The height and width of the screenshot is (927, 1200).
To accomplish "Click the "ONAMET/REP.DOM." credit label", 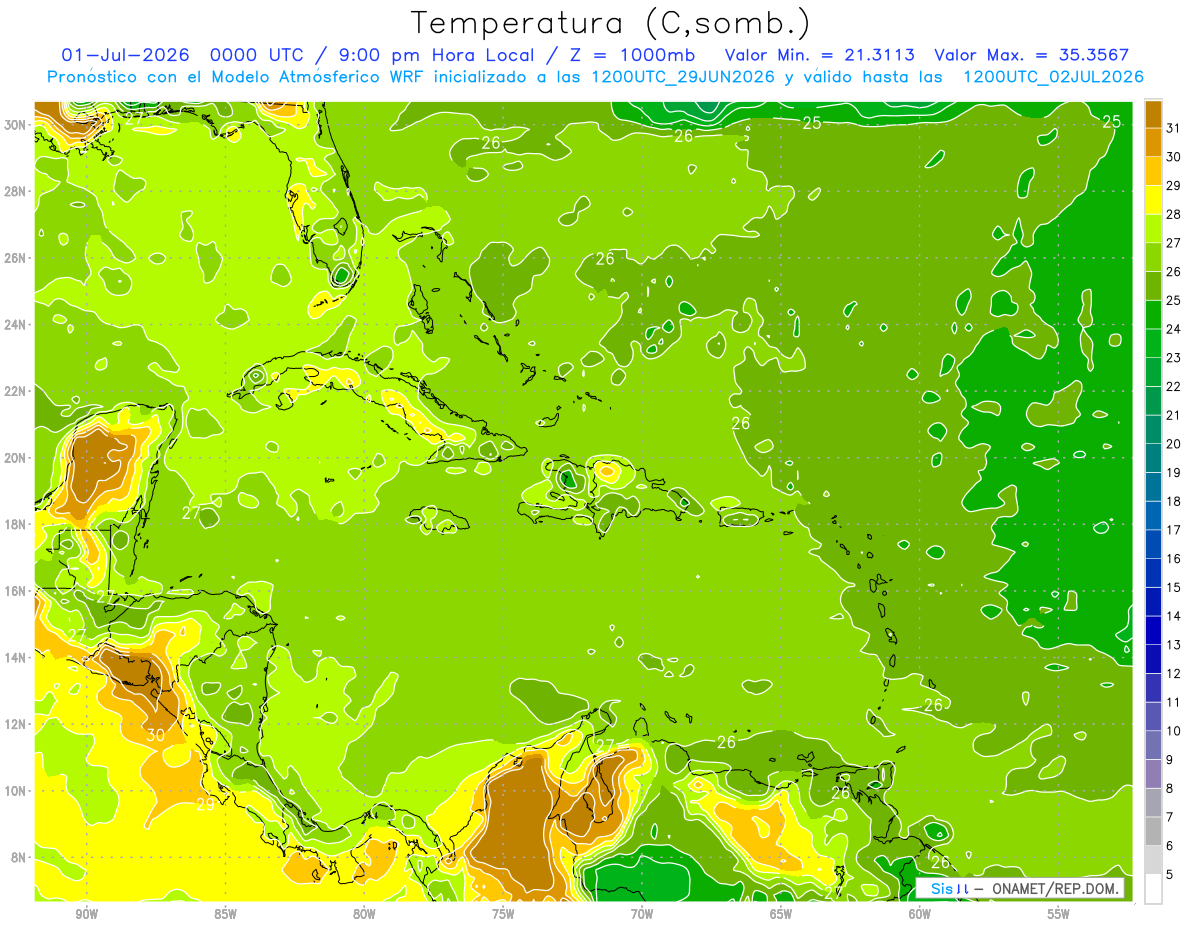I will click(x=1056, y=888).
